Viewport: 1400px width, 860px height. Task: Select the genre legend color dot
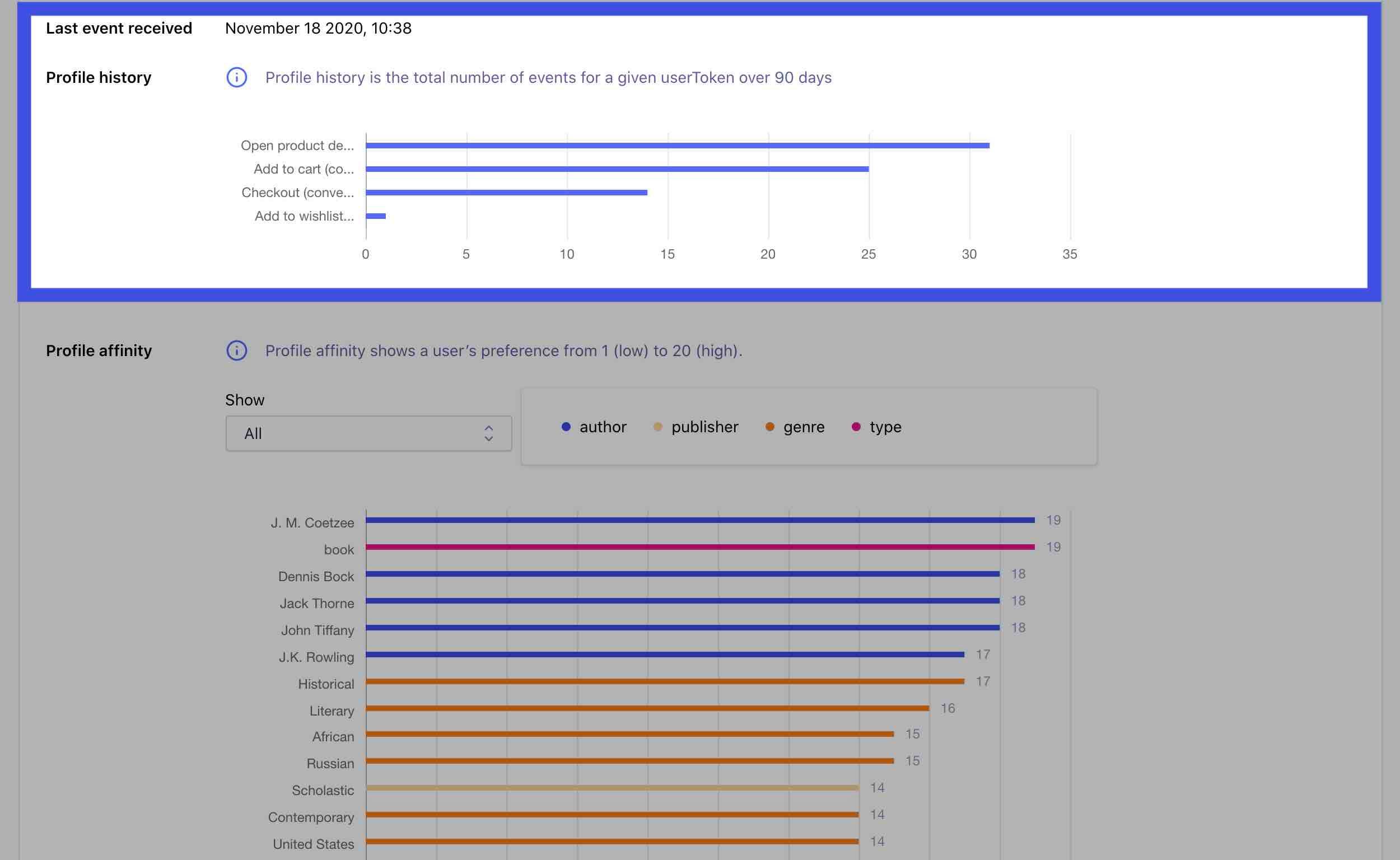click(771, 427)
